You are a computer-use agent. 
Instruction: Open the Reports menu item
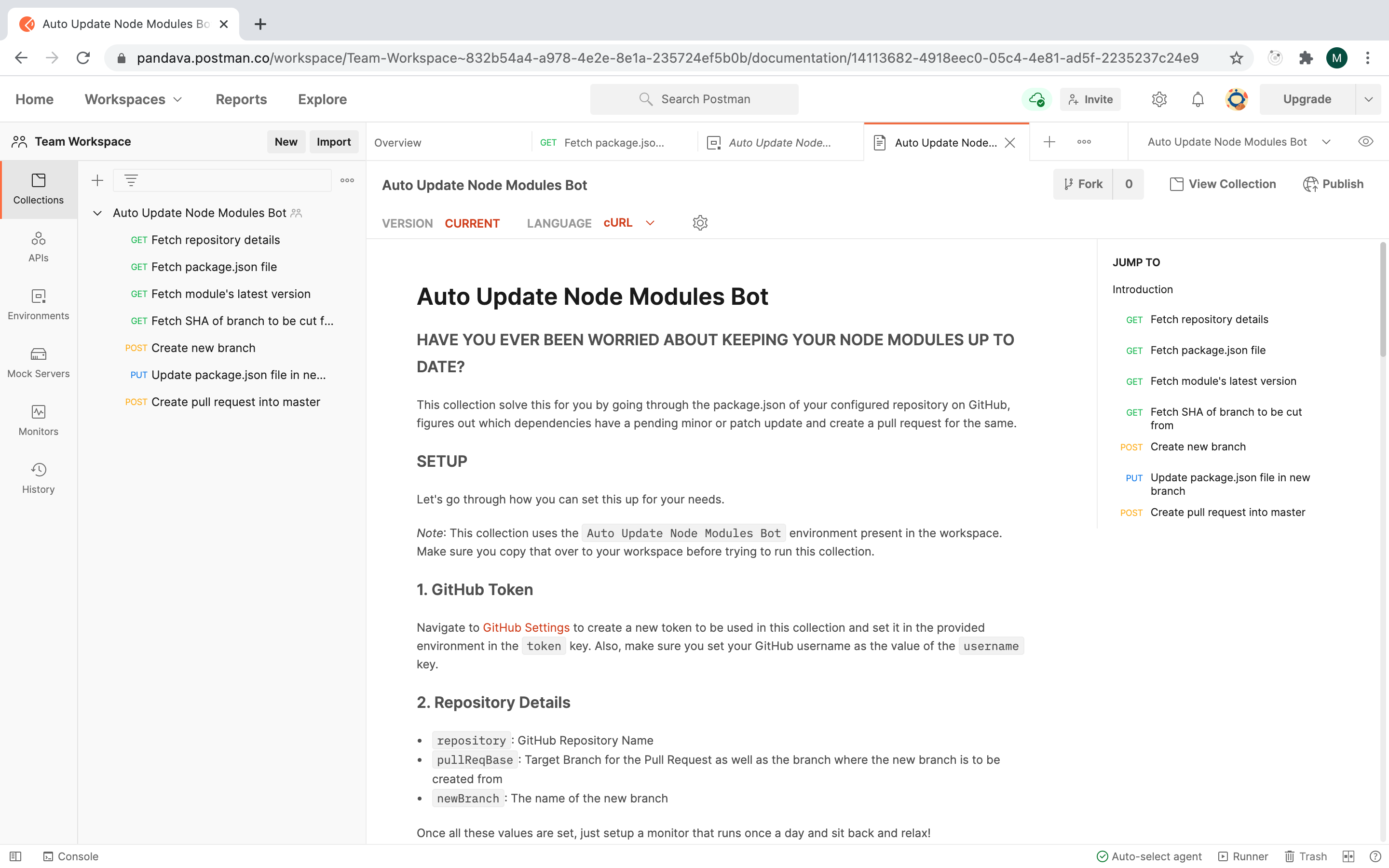coord(241,99)
